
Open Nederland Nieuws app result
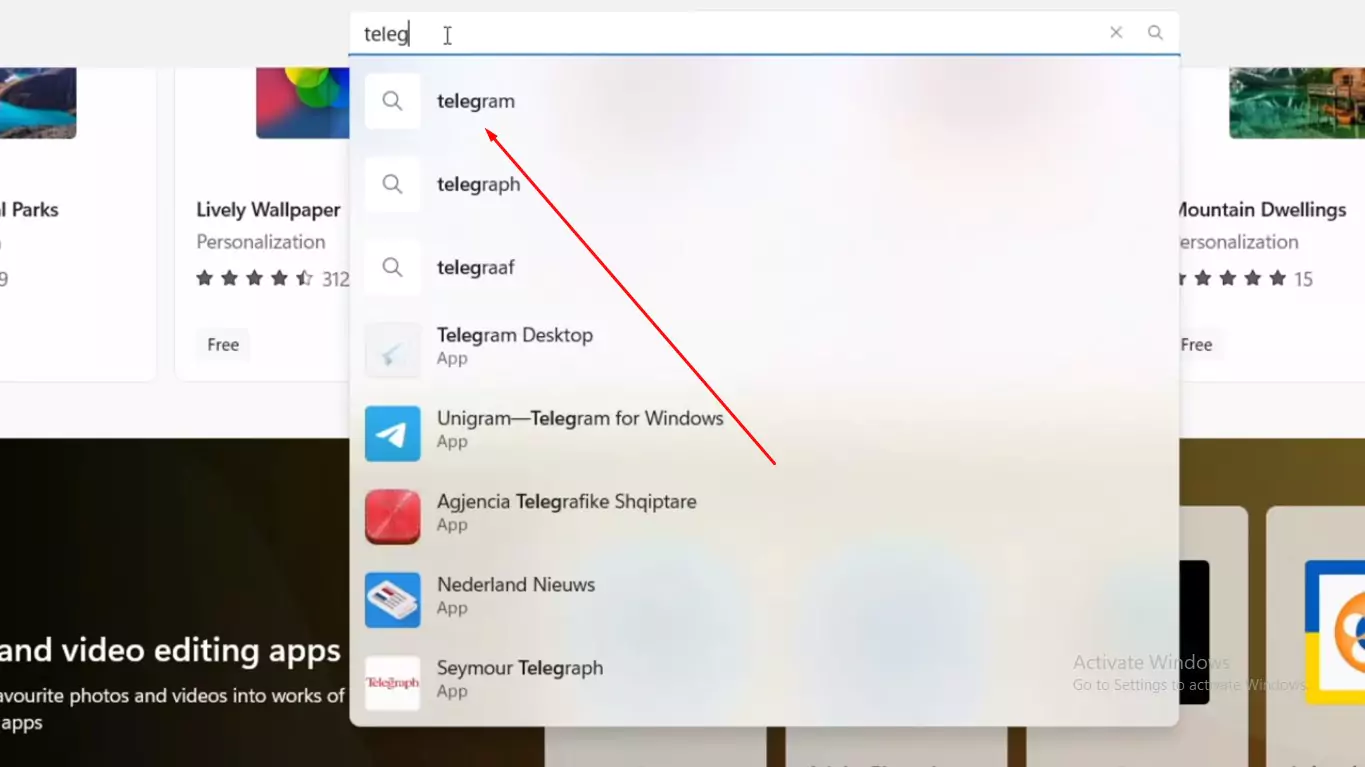coord(764,599)
